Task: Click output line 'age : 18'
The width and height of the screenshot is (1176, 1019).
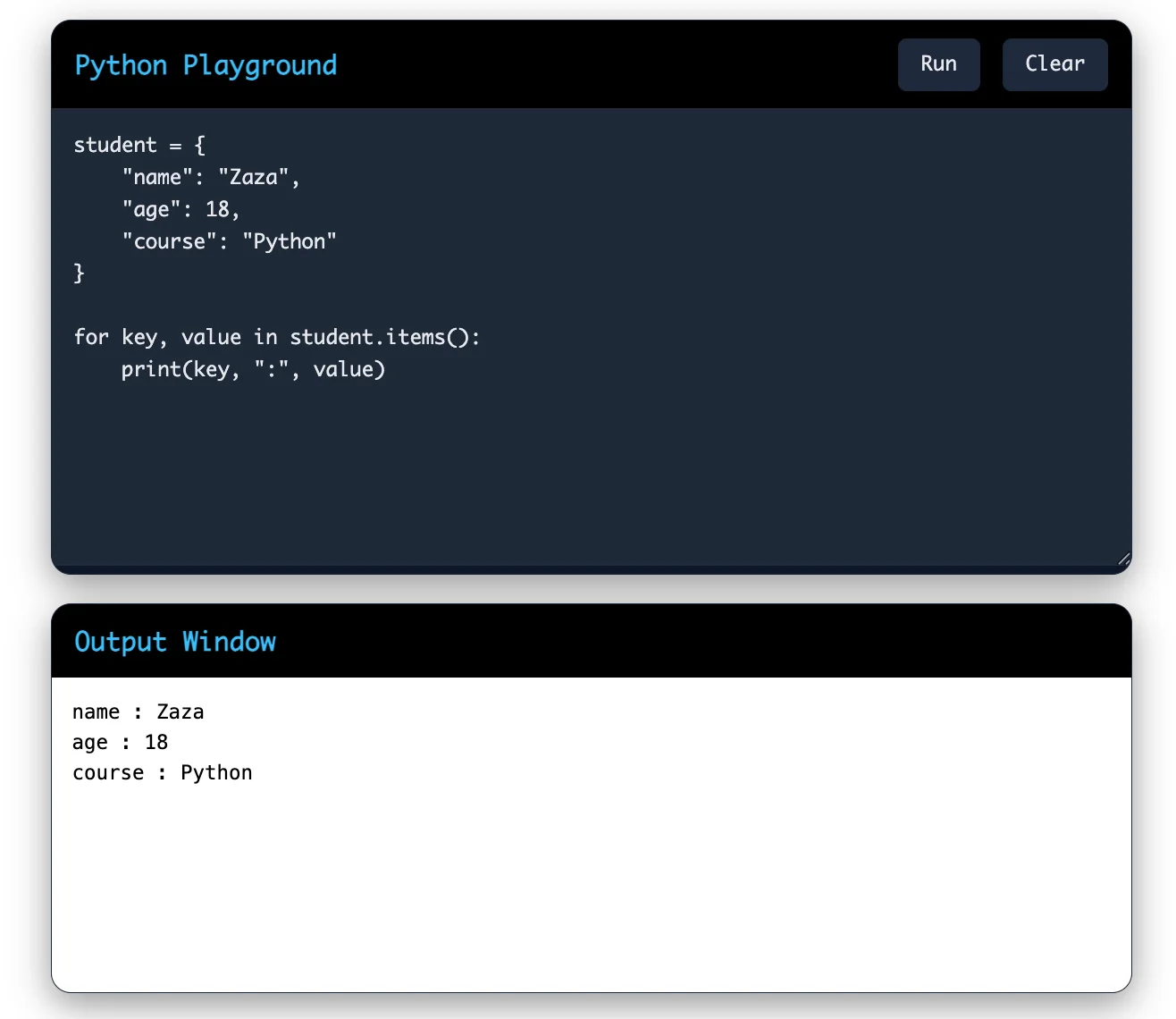Action: pyautogui.click(x=120, y=742)
